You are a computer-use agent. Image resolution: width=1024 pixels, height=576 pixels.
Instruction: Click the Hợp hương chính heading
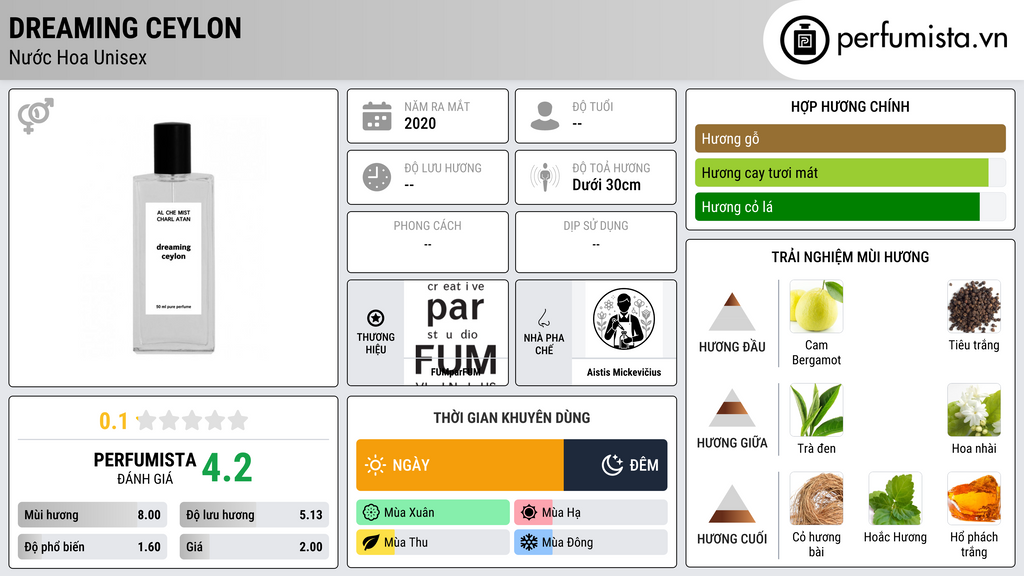coord(850,106)
